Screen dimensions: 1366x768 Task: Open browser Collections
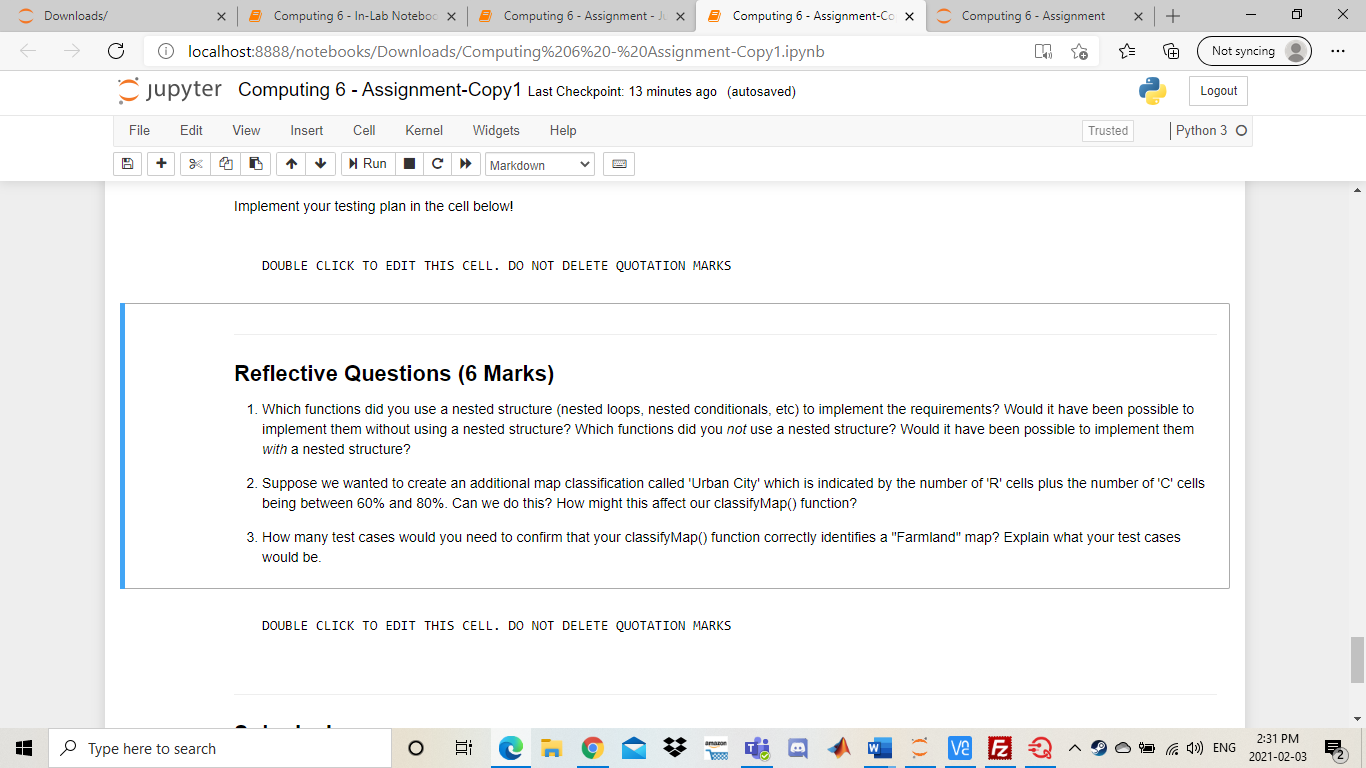[1171, 51]
